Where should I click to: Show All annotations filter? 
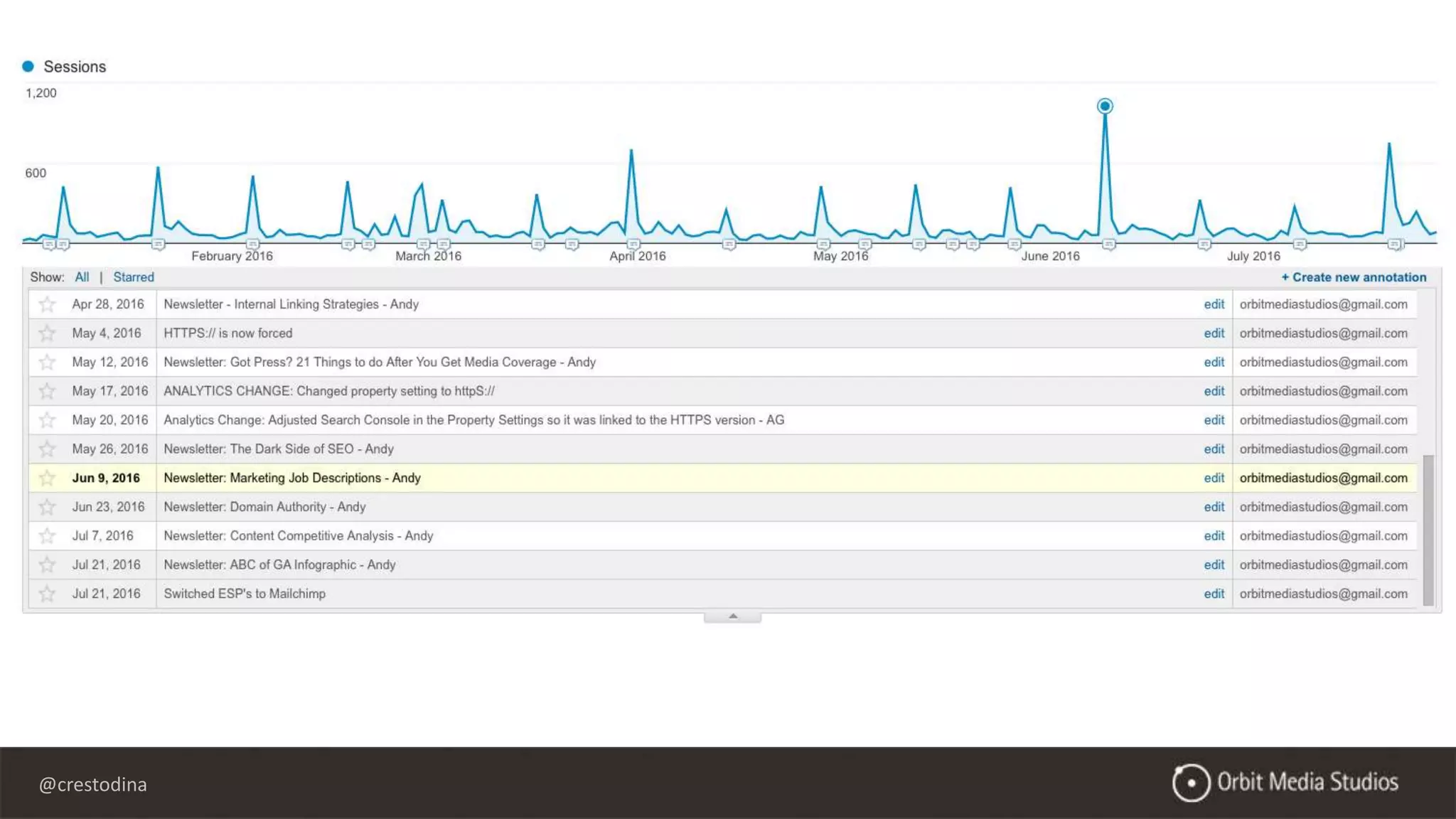[82, 277]
